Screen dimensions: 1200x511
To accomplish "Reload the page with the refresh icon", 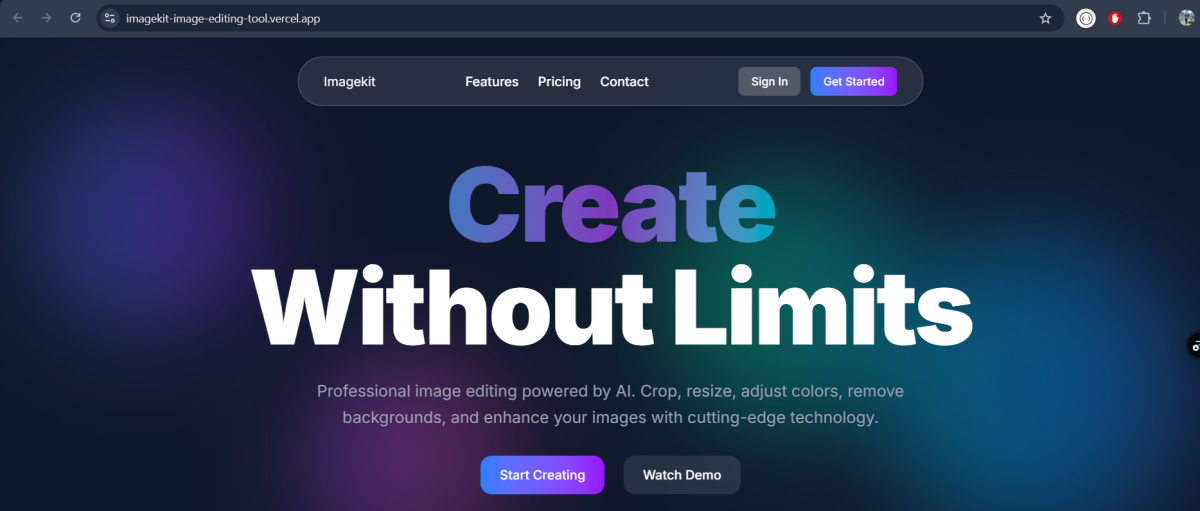I will (x=75, y=18).
